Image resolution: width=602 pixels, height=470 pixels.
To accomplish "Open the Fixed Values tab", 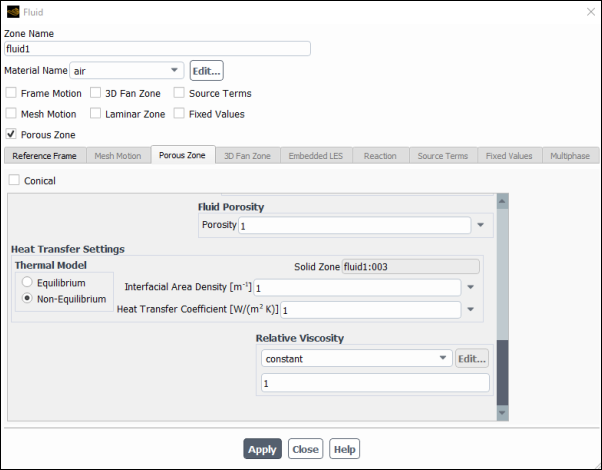I will tap(509, 156).
